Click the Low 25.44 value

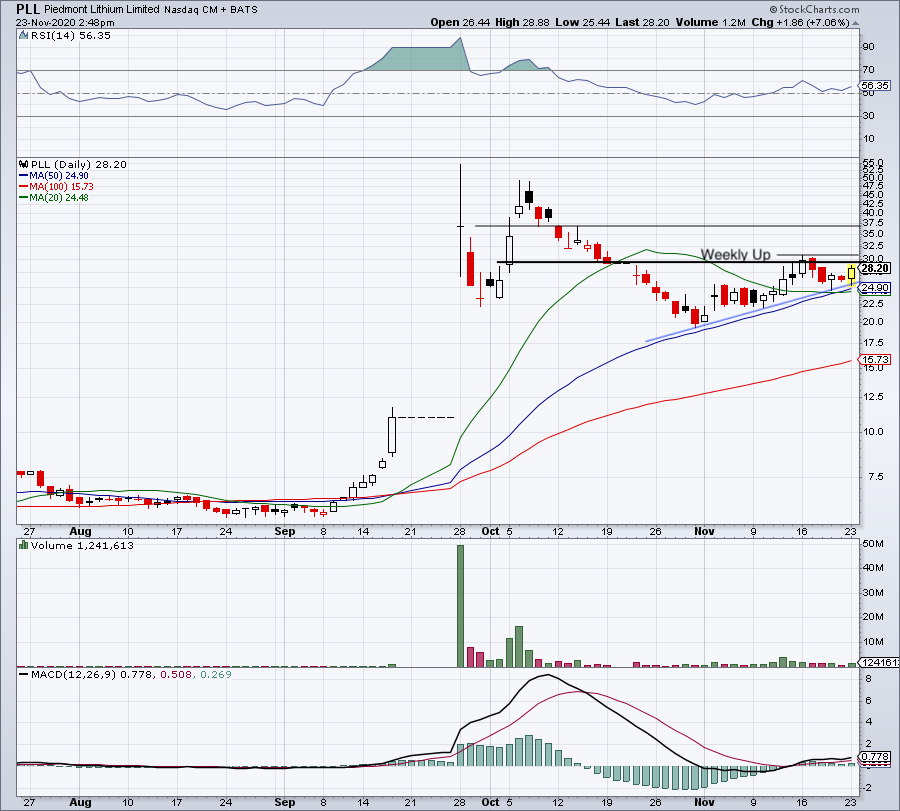[x=583, y=22]
